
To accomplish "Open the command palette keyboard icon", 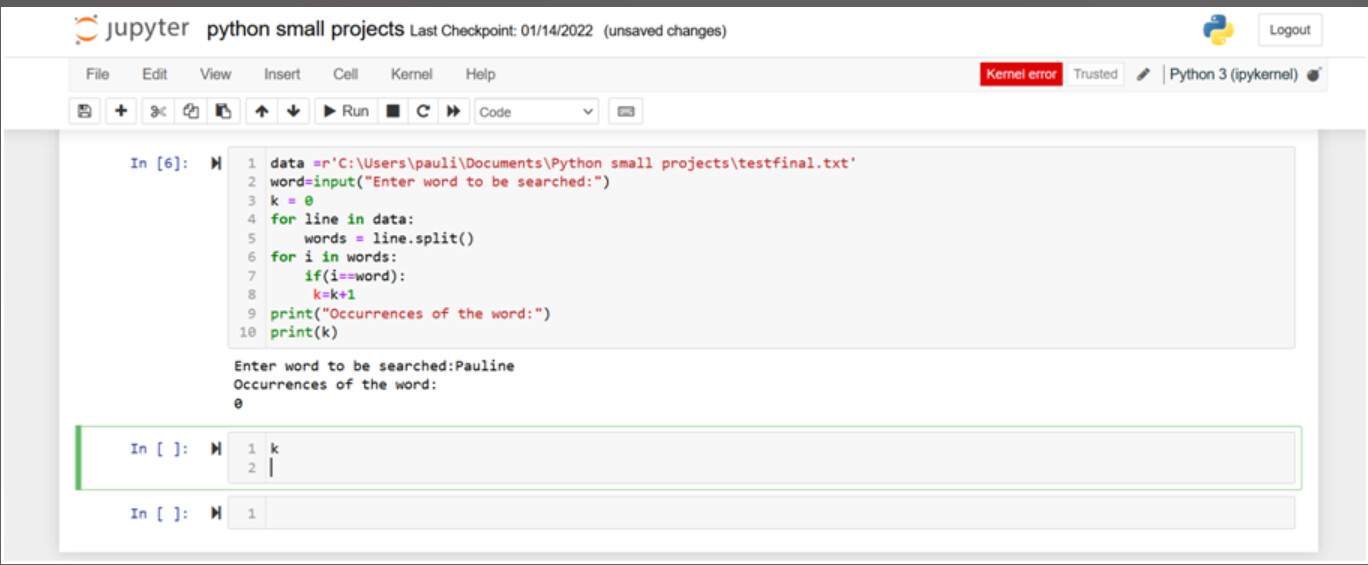I will (626, 111).
